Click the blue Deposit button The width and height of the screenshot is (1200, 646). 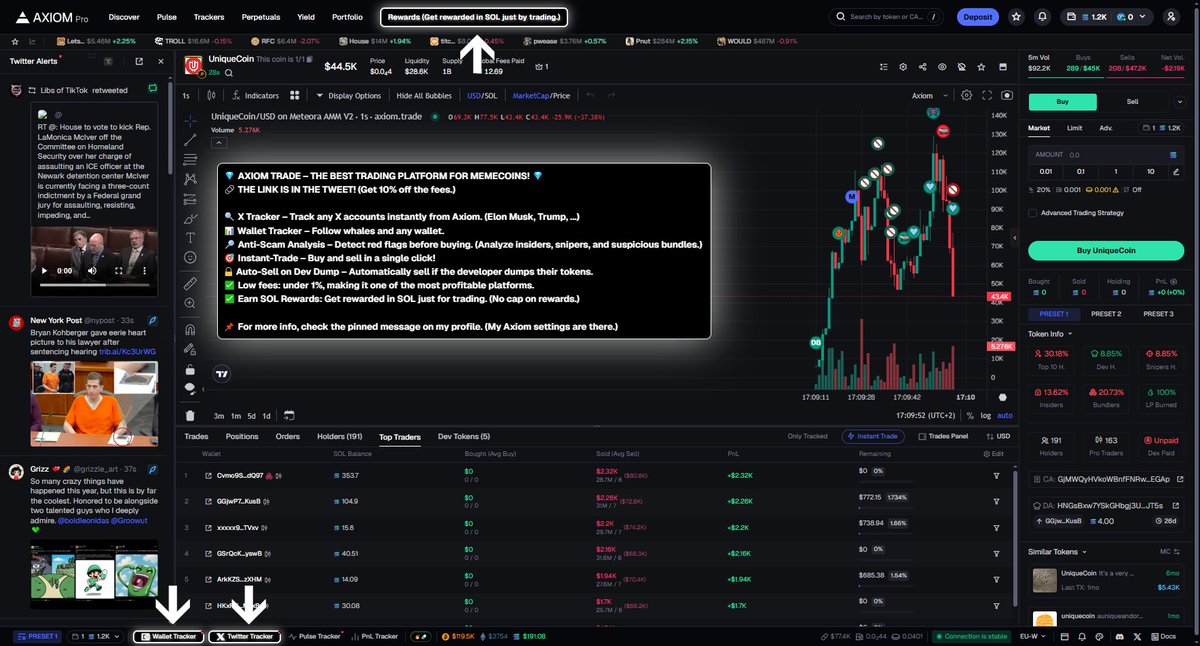point(978,17)
